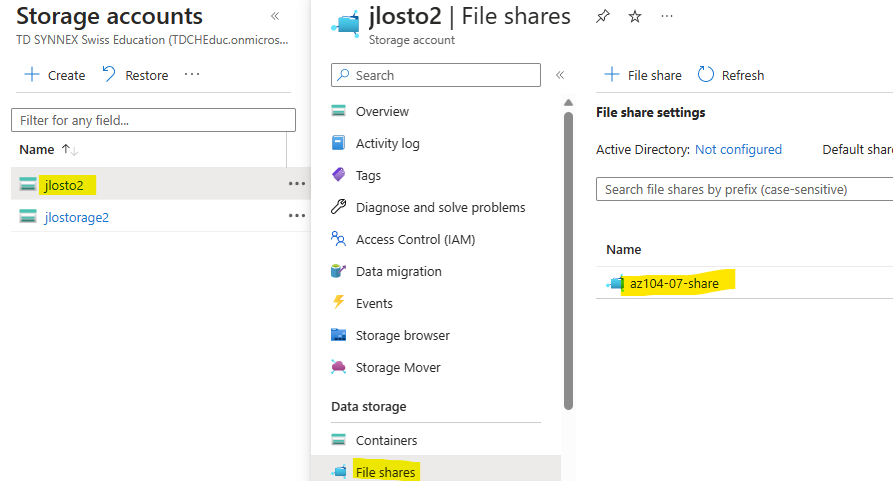Viewport: 893px width, 483px height.
Task: Open the Storage Mover menu item
Action: [x=398, y=367]
